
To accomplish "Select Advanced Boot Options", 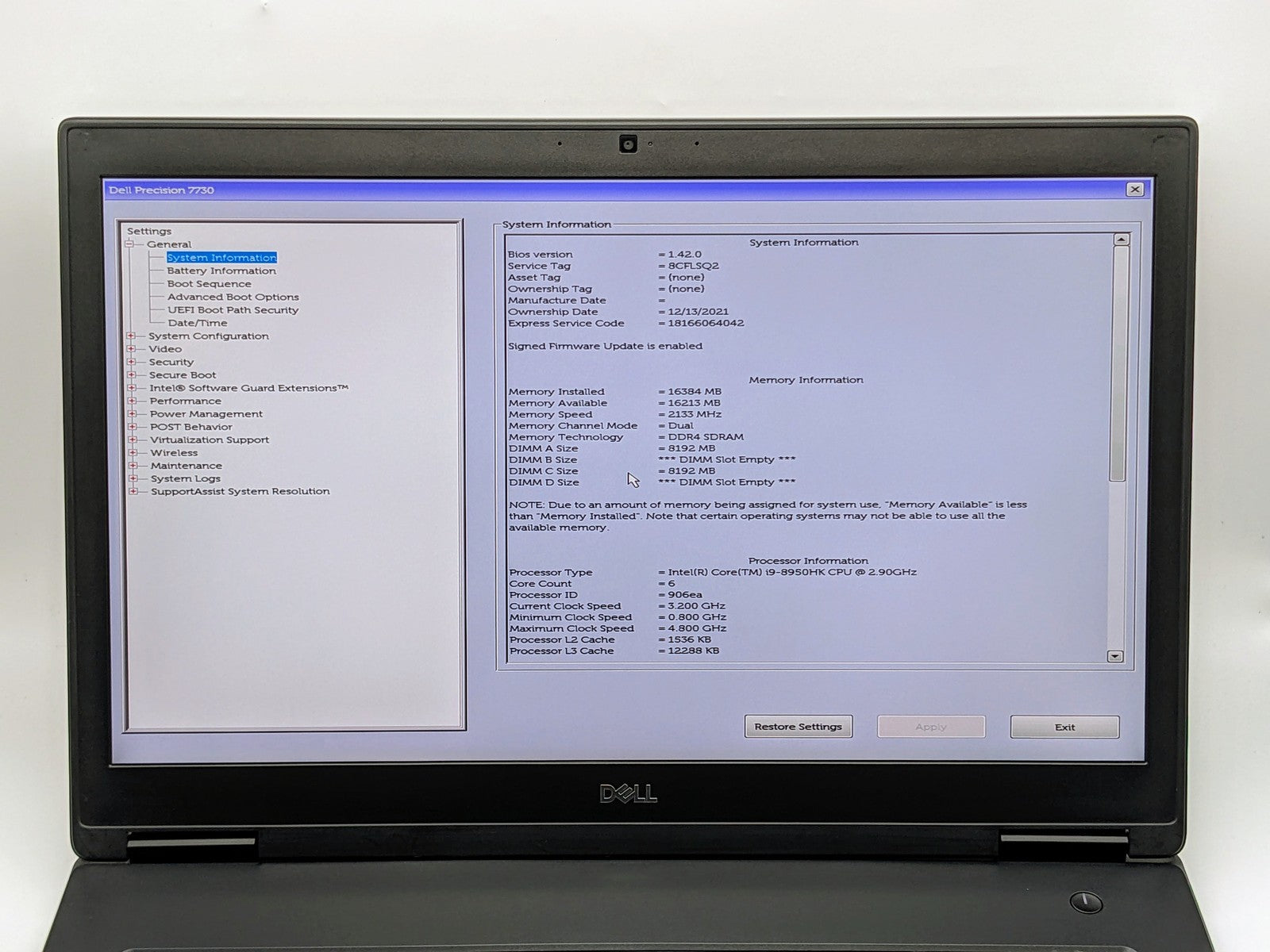I will coord(233,297).
